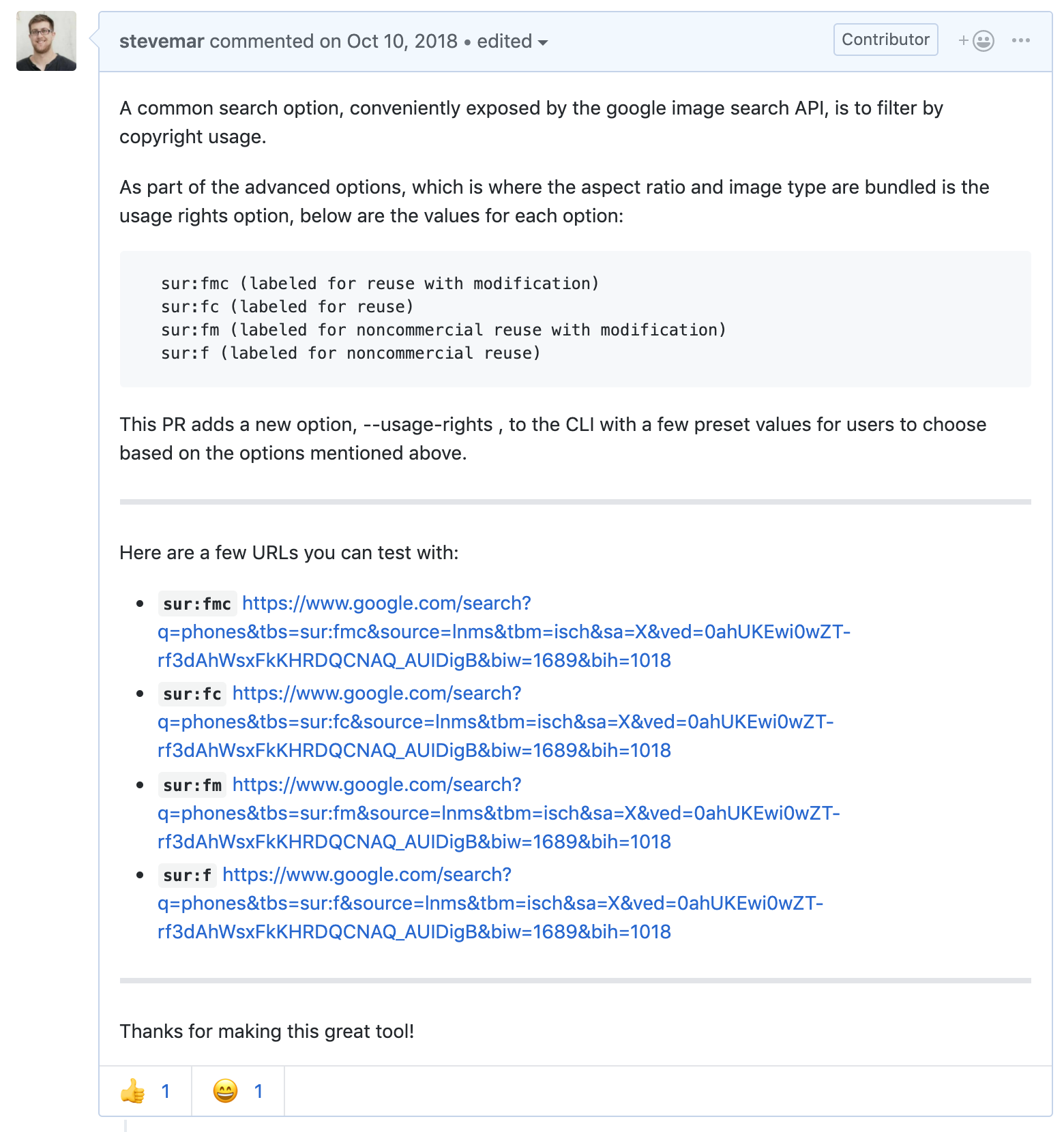The height and width of the screenshot is (1132, 1064).
Task: Open the add reaction smiley menu
Action: pos(976,41)
